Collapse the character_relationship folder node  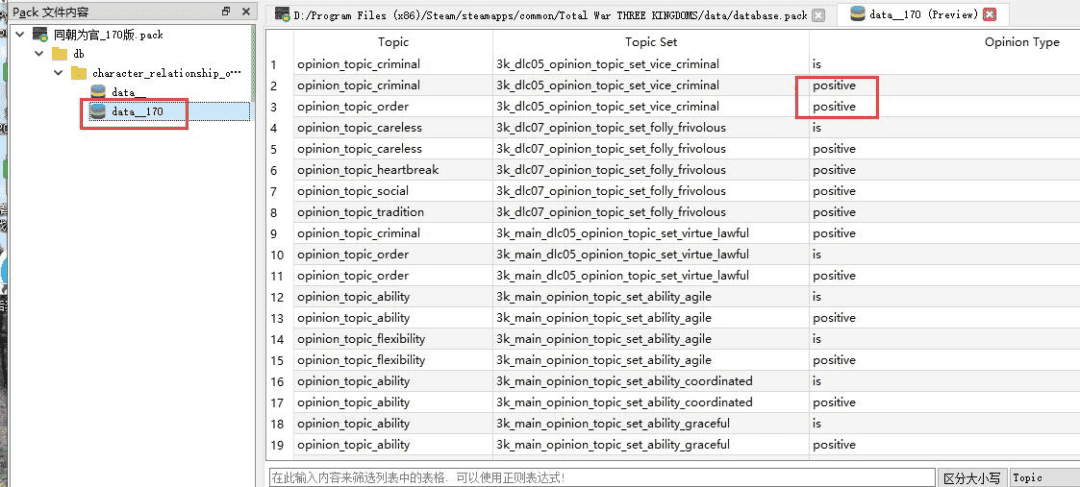(x=58, y=73)
